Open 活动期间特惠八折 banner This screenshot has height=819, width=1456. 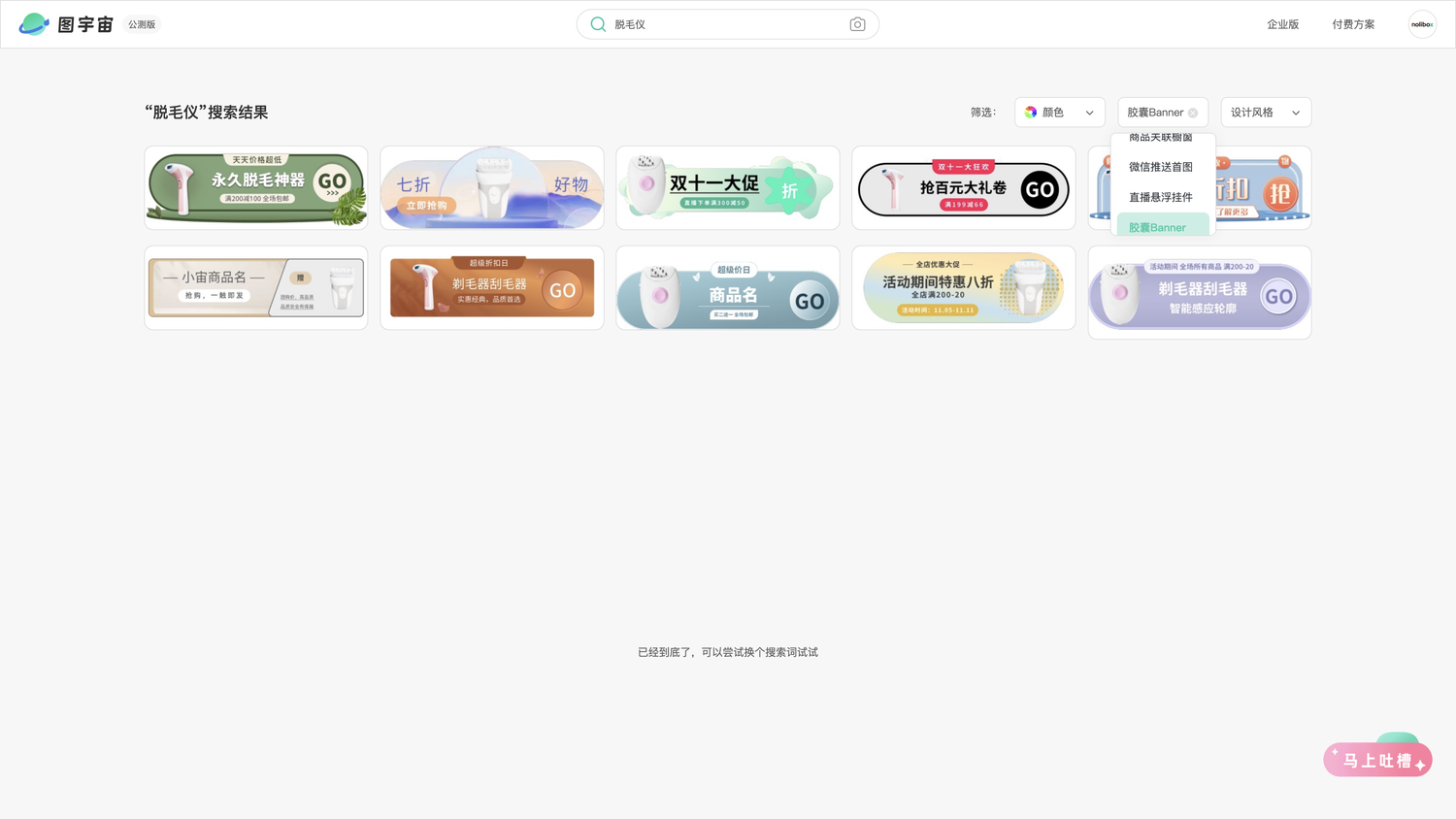(964, 287)
